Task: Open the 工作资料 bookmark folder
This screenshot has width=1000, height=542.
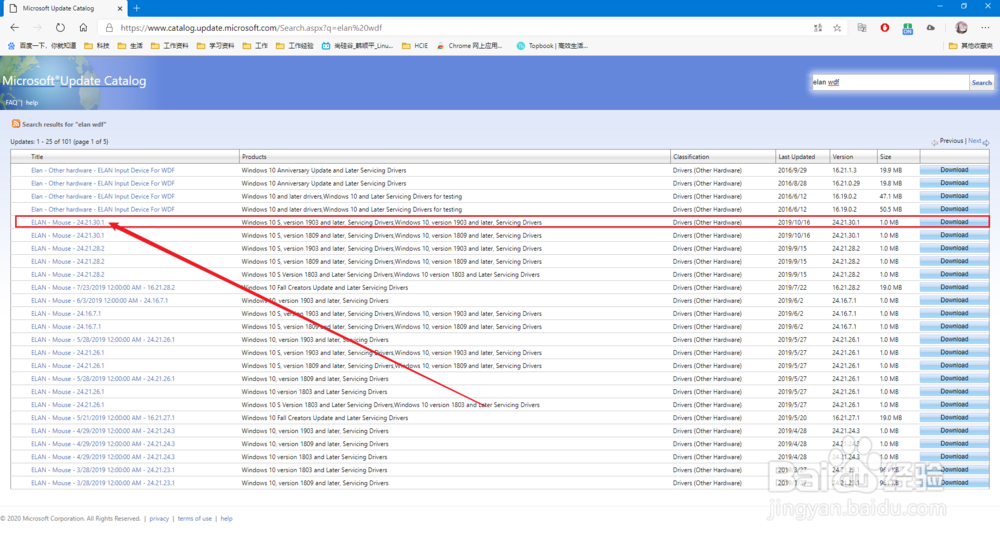Action: [170, 46]
